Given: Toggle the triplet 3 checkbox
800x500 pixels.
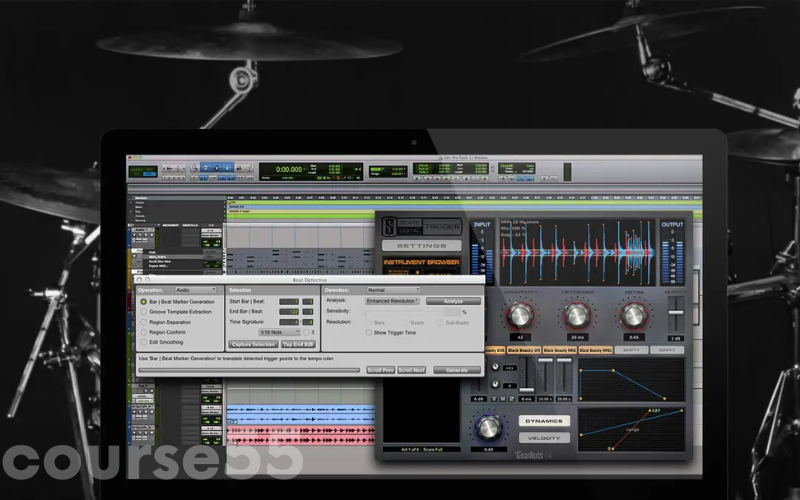Looking at the screenshot, I should click(x=306, y=332).
